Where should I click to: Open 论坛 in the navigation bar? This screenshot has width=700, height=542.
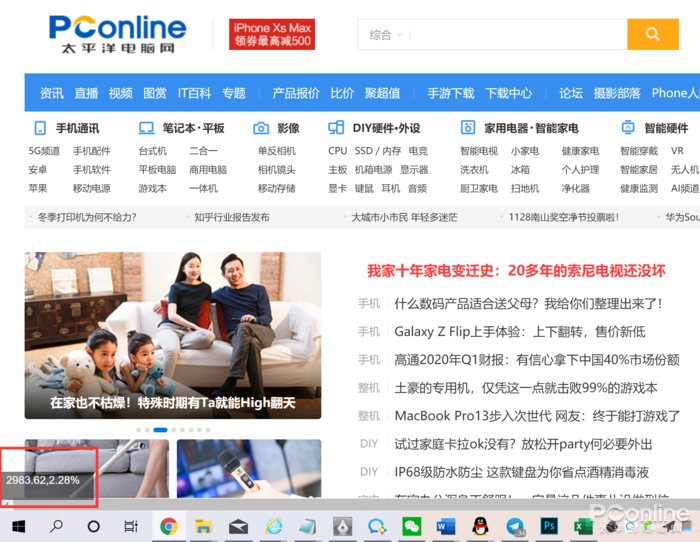tap(571, 93)
